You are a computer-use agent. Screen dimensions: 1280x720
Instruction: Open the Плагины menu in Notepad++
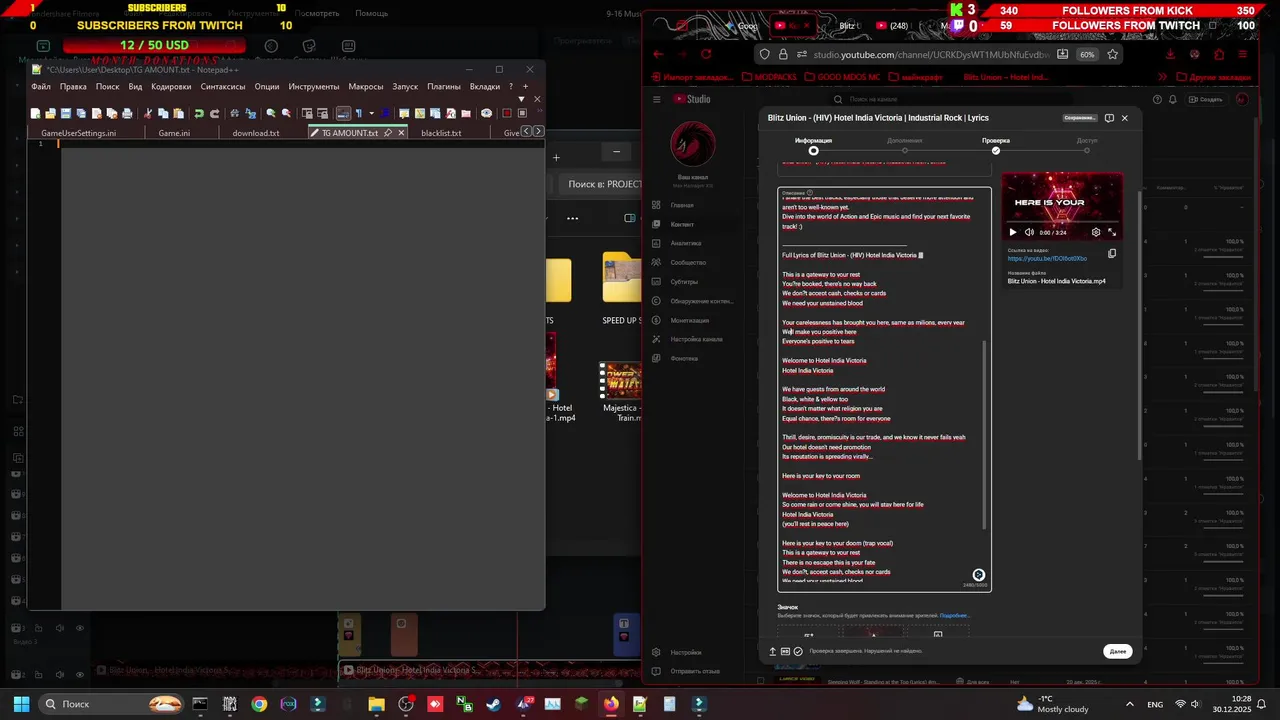(x=444, y=87)
